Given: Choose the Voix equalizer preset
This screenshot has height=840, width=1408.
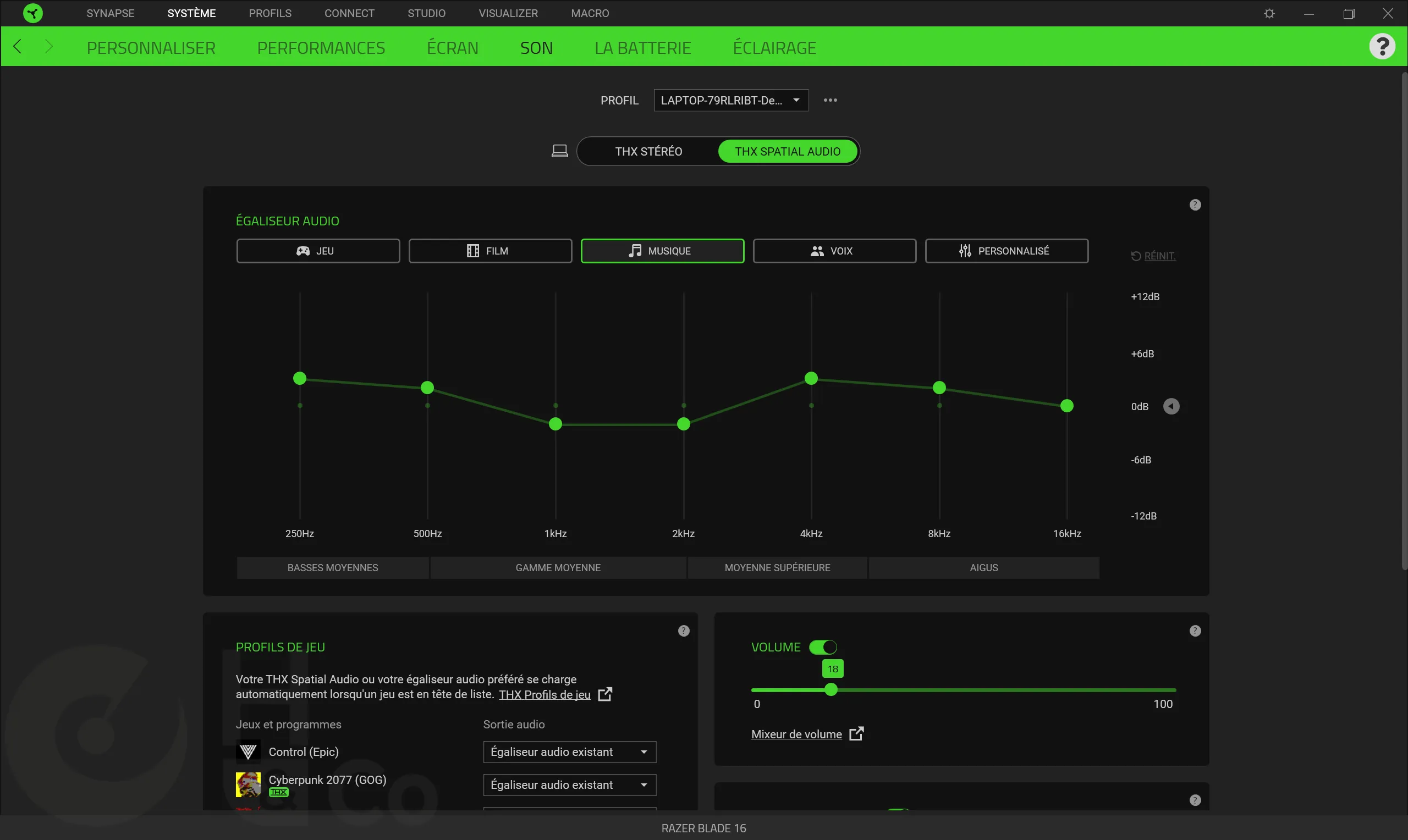Looking at the screenshot, I should 834,251.
